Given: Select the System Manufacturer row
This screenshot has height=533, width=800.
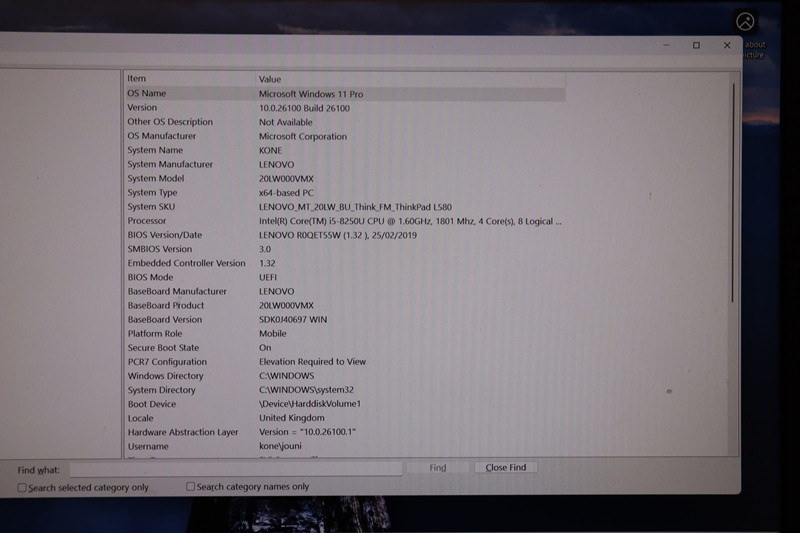Looking at the screenshot, I should [x=344, y=164].
